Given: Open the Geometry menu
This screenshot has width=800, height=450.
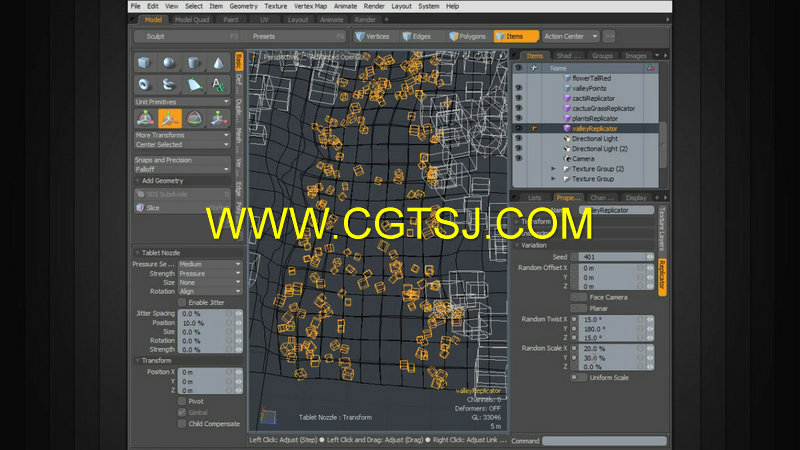Looking at the screenshot, I should [x=243, y=6].
